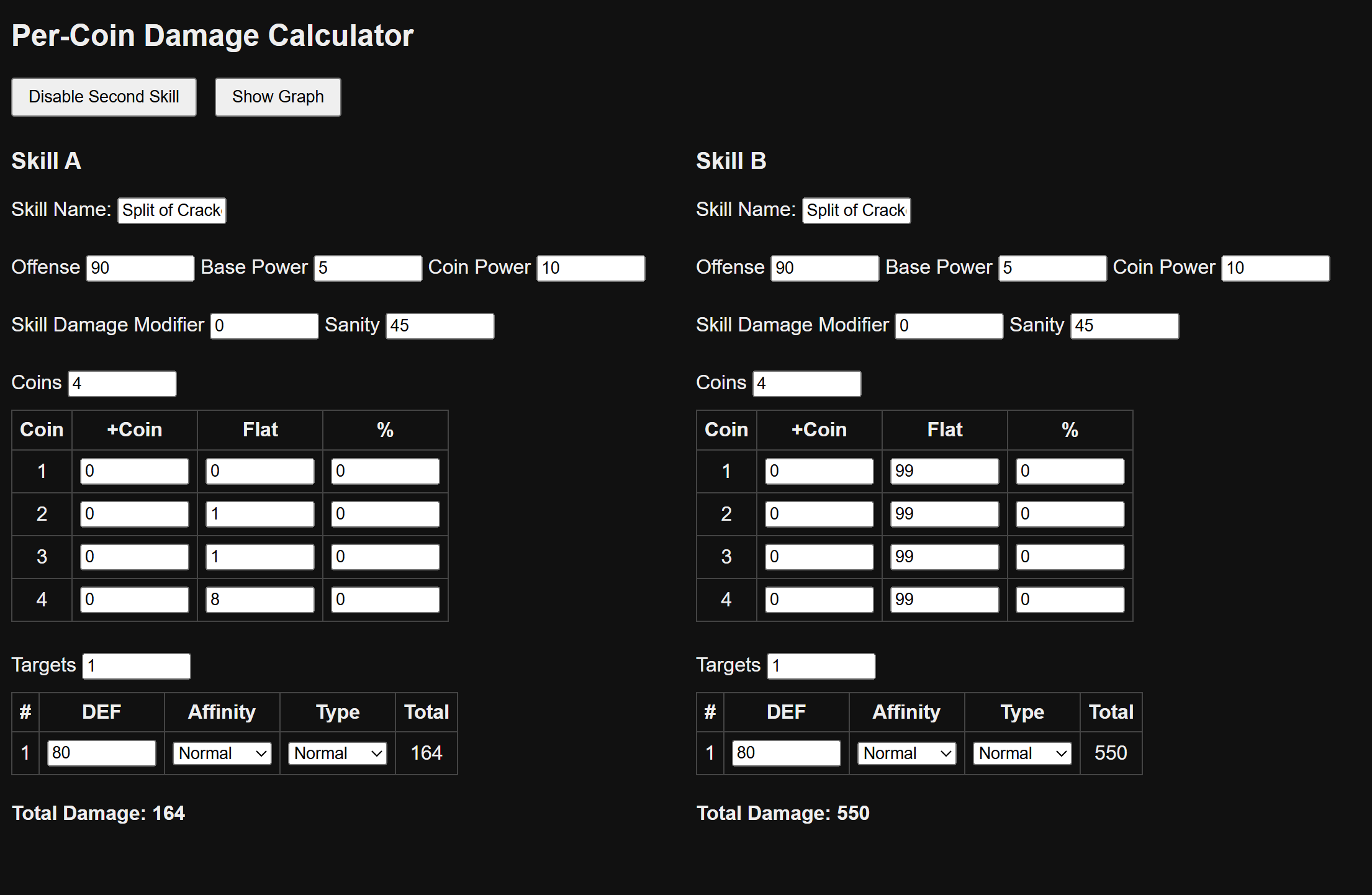Click Skill B Coin Power input
This screenshot has height=895, width=1372.
pyautogui.click(x=1275, y=268)
